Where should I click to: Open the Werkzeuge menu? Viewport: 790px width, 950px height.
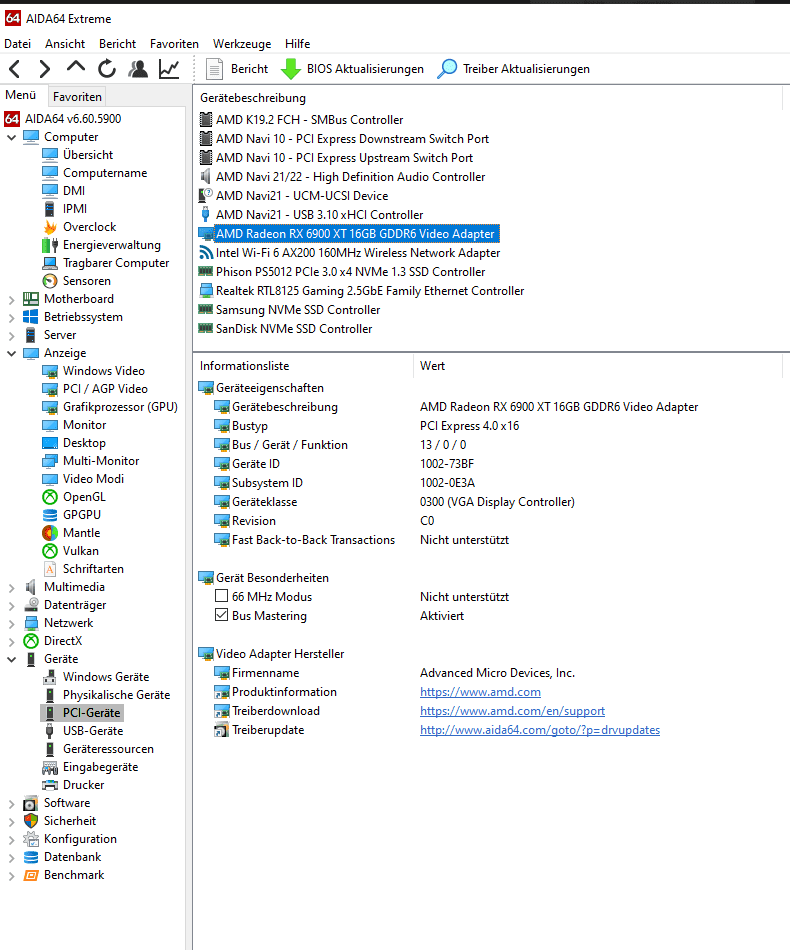242,44
